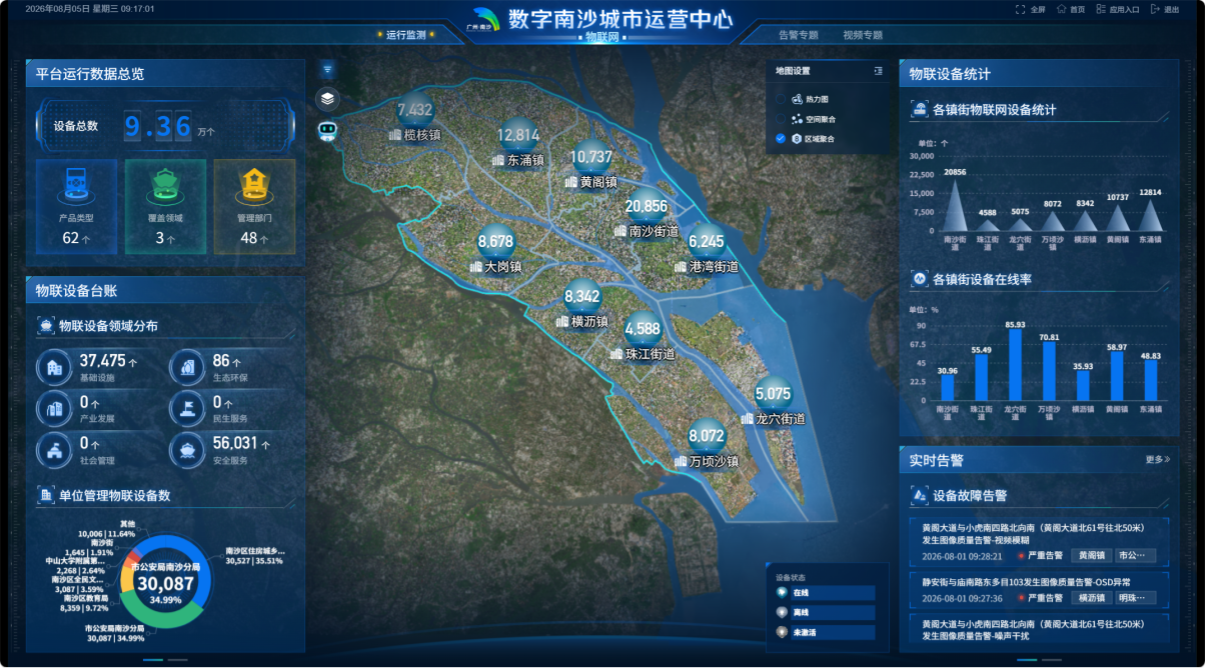This screenshot has width=1210, height=672.
Task: Open the map layers icon
Action: pos(328,99)
